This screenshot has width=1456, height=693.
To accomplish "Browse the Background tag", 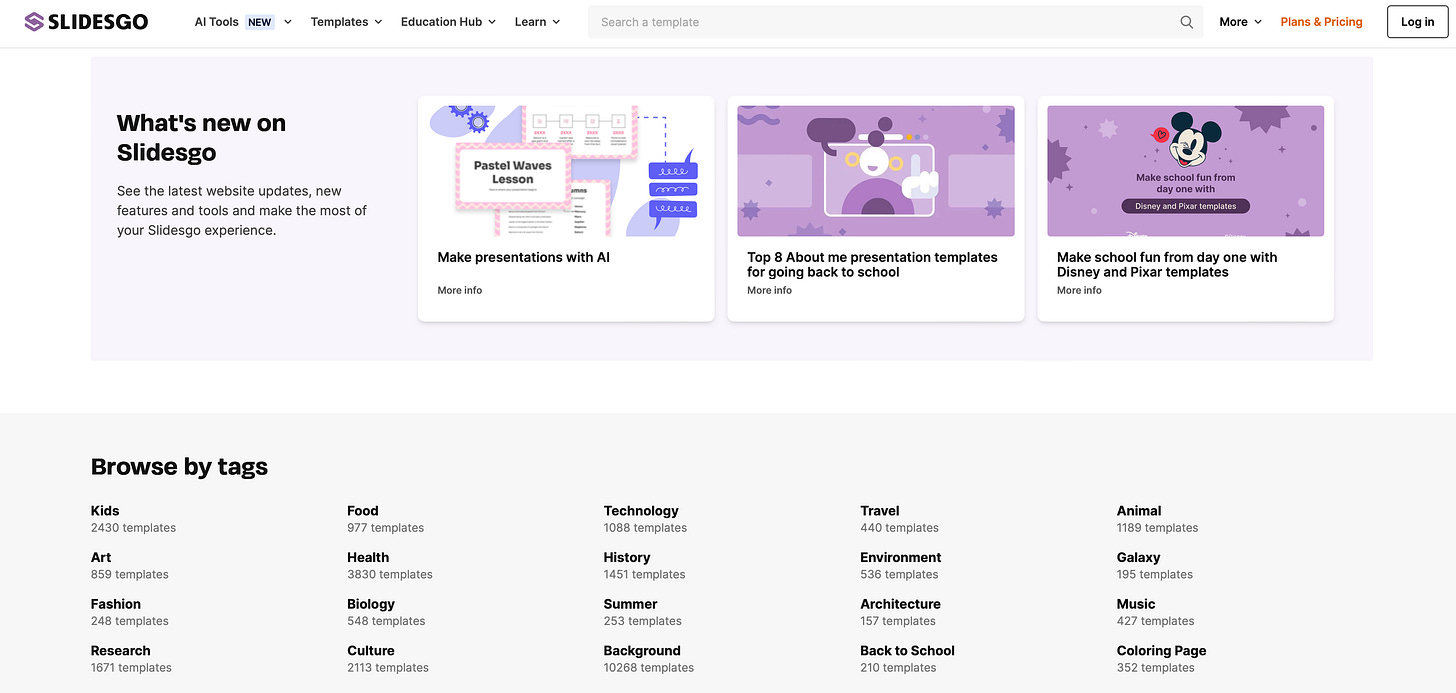I will tap(642, 651).
